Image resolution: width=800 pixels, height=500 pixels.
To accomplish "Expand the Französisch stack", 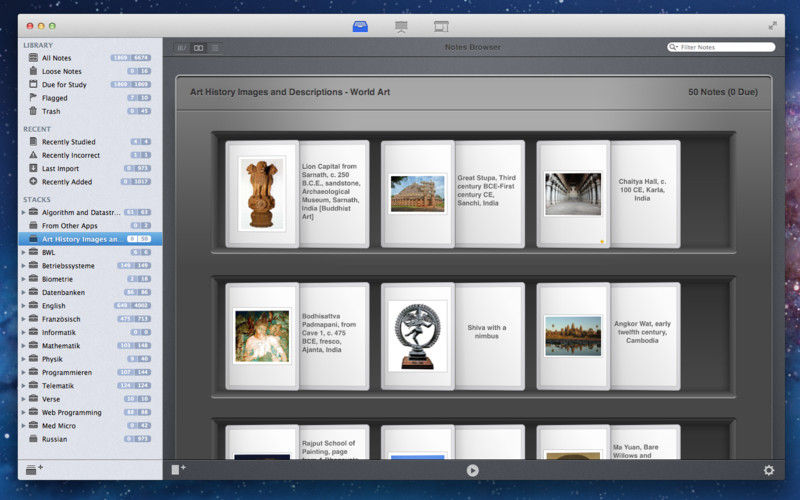I will click(23, 318).
